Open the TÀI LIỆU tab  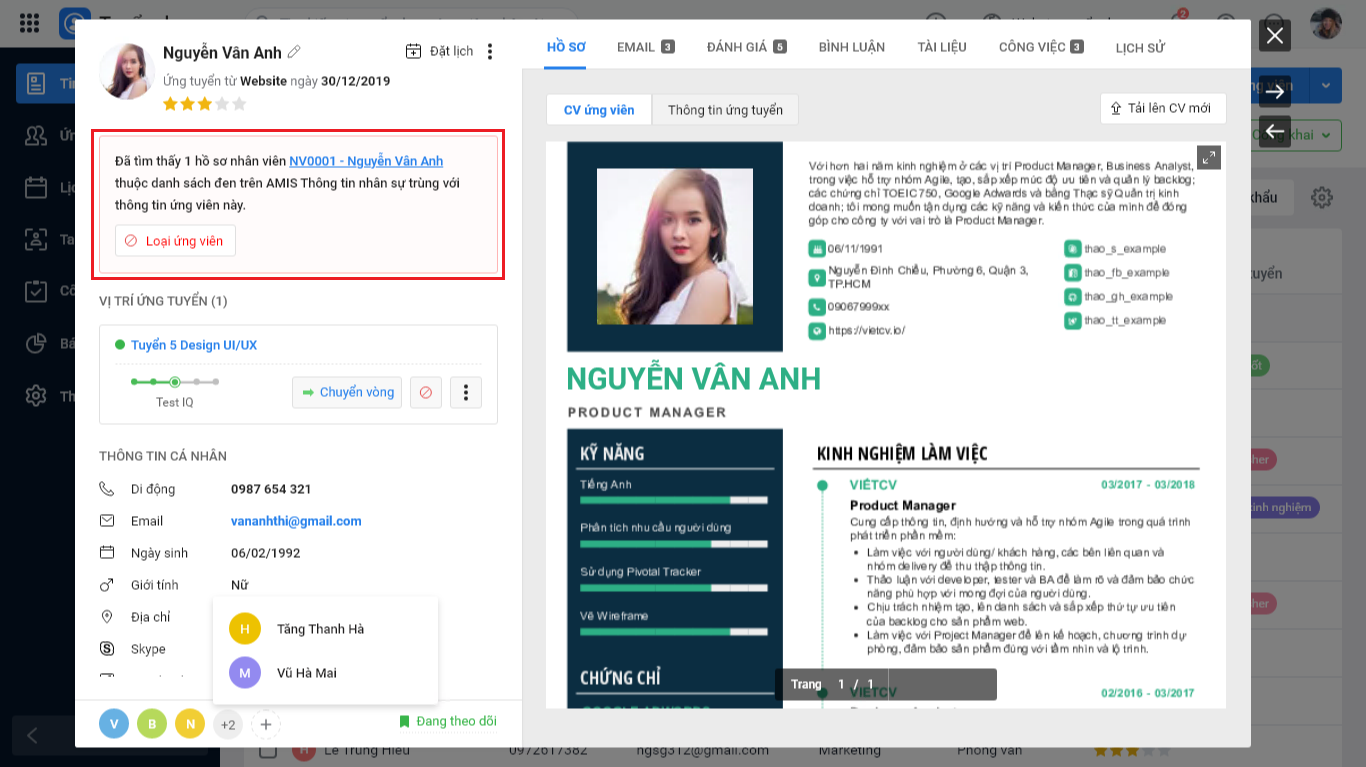(942, 47)
